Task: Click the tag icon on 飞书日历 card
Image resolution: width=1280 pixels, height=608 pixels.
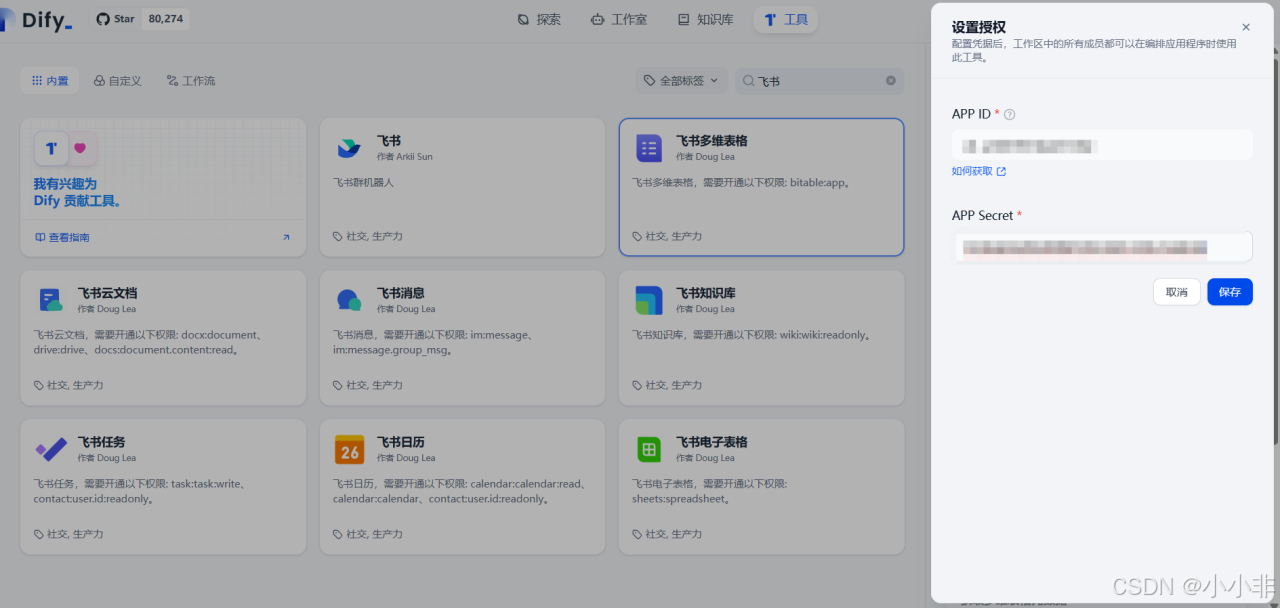Action: [338, 535]
